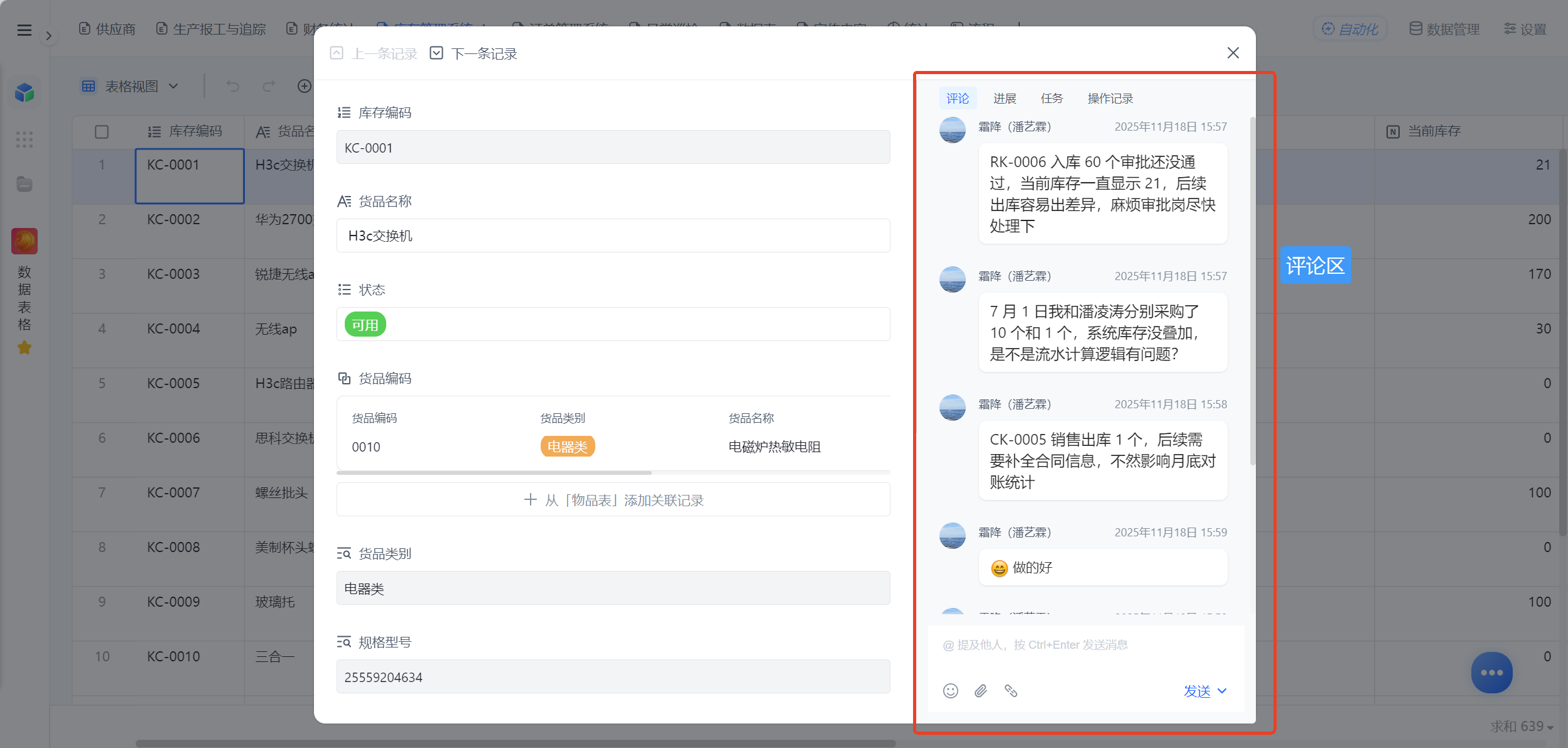Select the 评论 tab

click(958, 98)
